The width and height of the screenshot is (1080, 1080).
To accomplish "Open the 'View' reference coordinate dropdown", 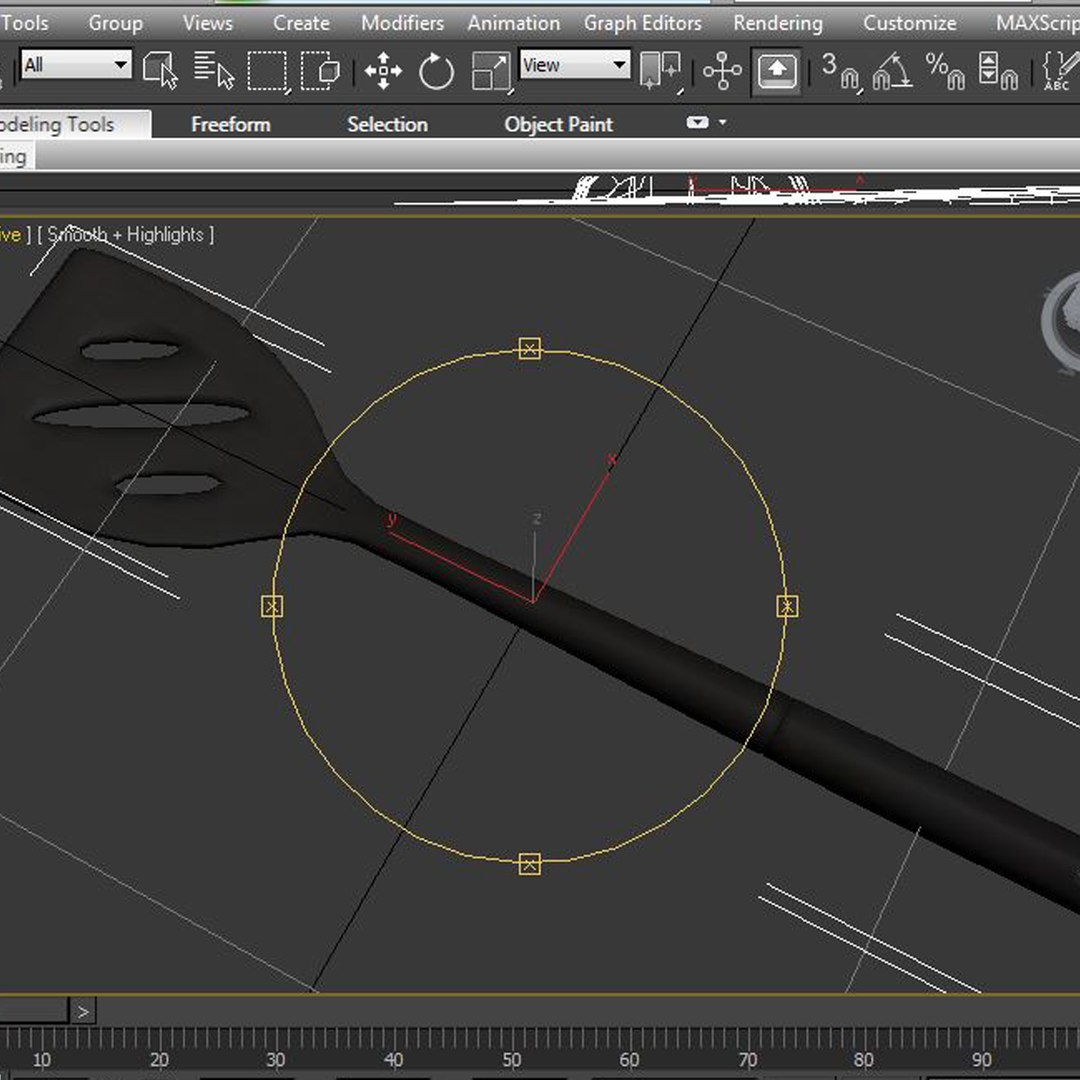I will (574, 65).
